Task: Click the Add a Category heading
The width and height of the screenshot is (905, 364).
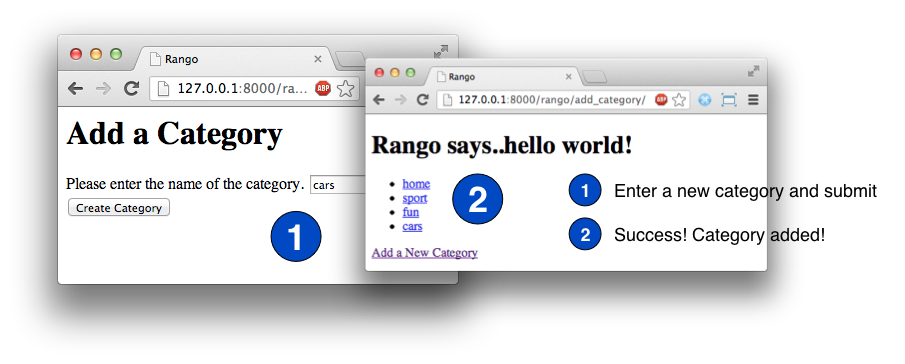Action: [x=174, y=133]
